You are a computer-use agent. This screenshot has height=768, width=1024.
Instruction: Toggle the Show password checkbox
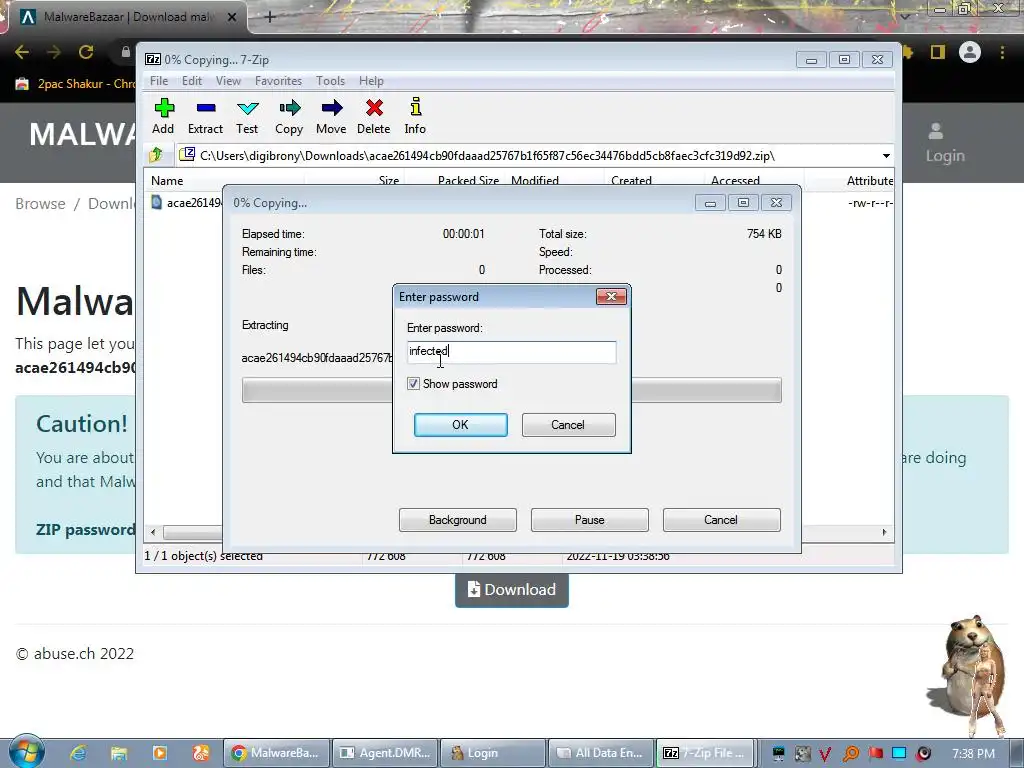[413, 383]
